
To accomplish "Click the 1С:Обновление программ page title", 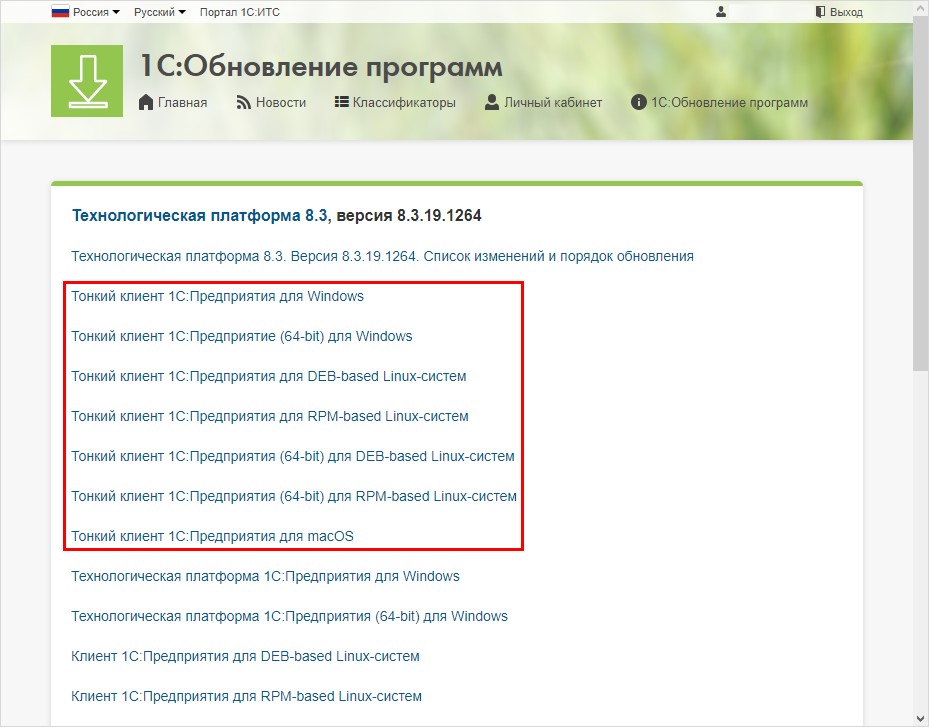I will pyautogui.click(x=321, y=66).
